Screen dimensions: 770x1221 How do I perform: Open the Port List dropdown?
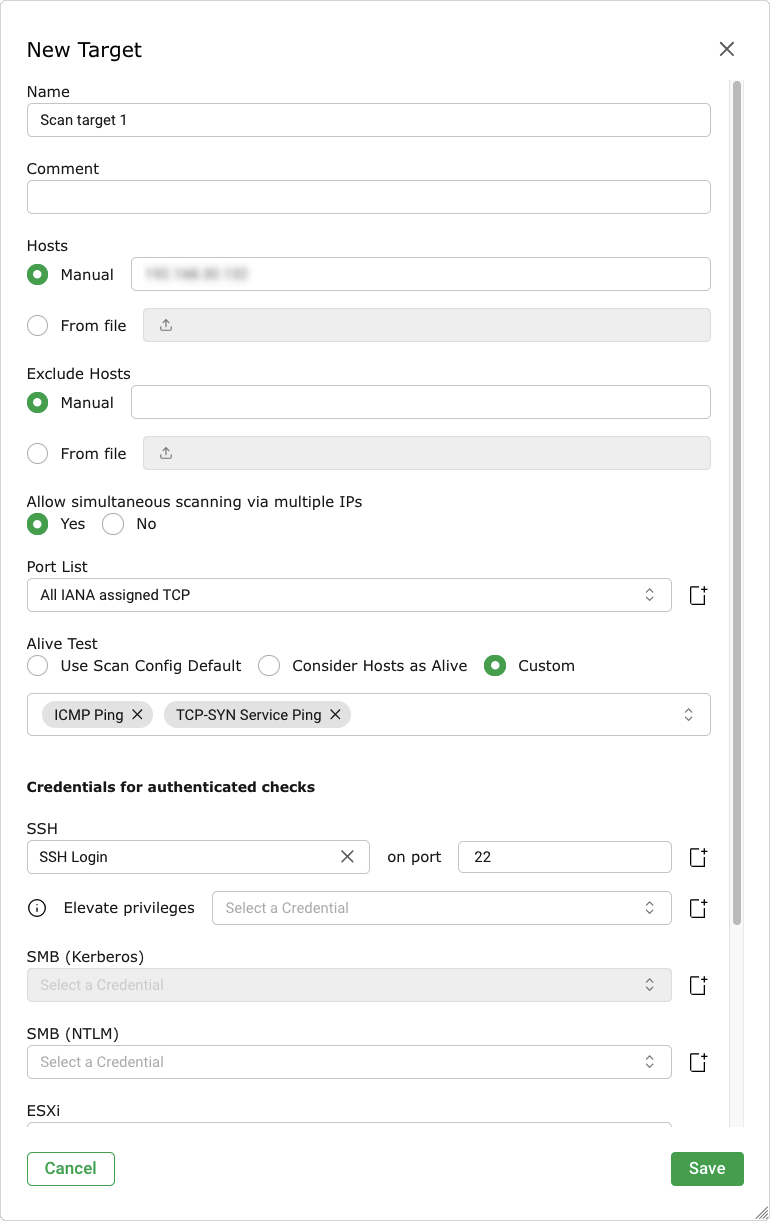click(x=348, y=595)
